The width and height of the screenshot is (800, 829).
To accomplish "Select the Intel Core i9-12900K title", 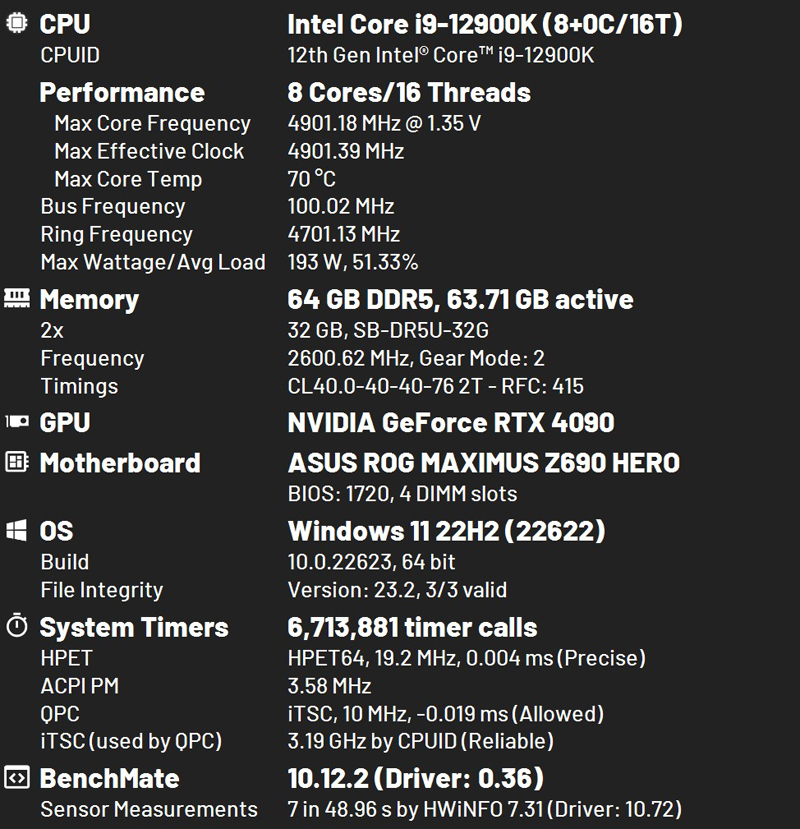I will click(x=485, y=24).
